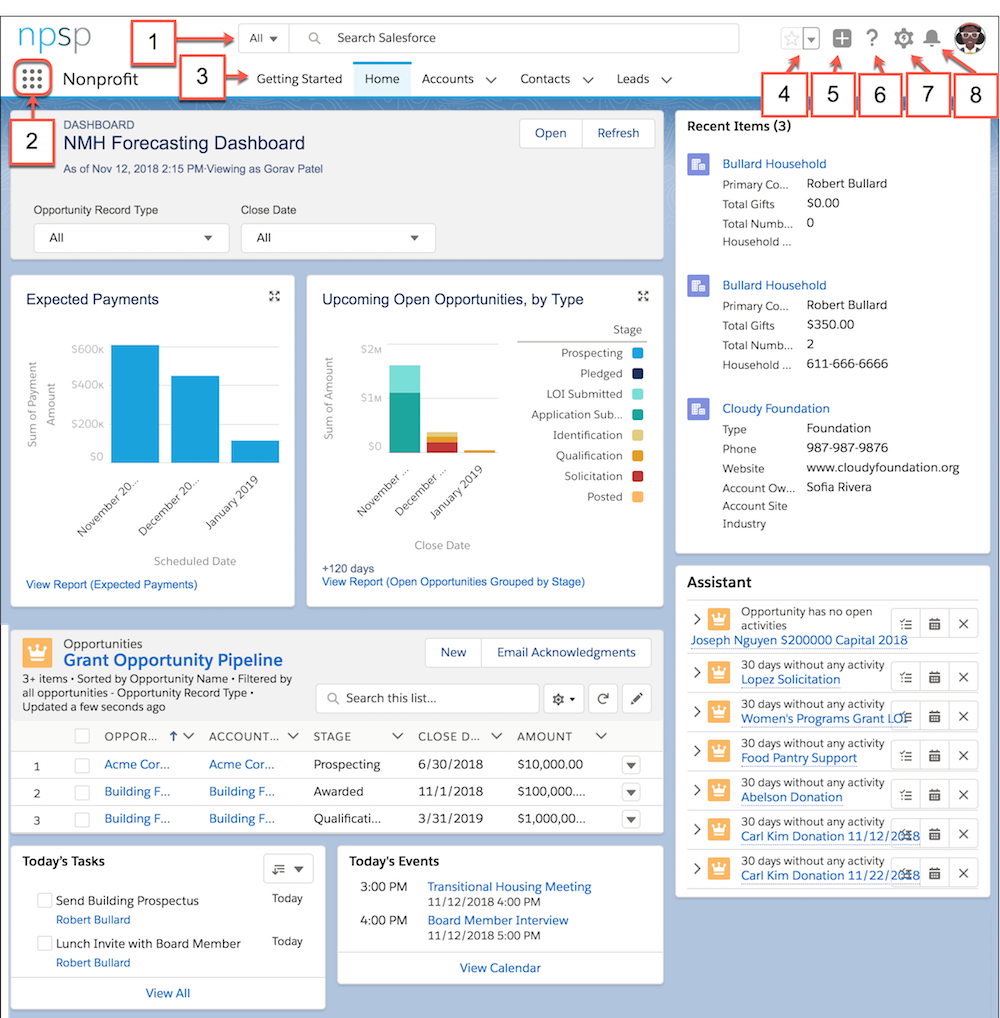The image size is (1000, 1018).
Task: Open the Transitional Housing Meeting event
Action: tap(509, 887)
